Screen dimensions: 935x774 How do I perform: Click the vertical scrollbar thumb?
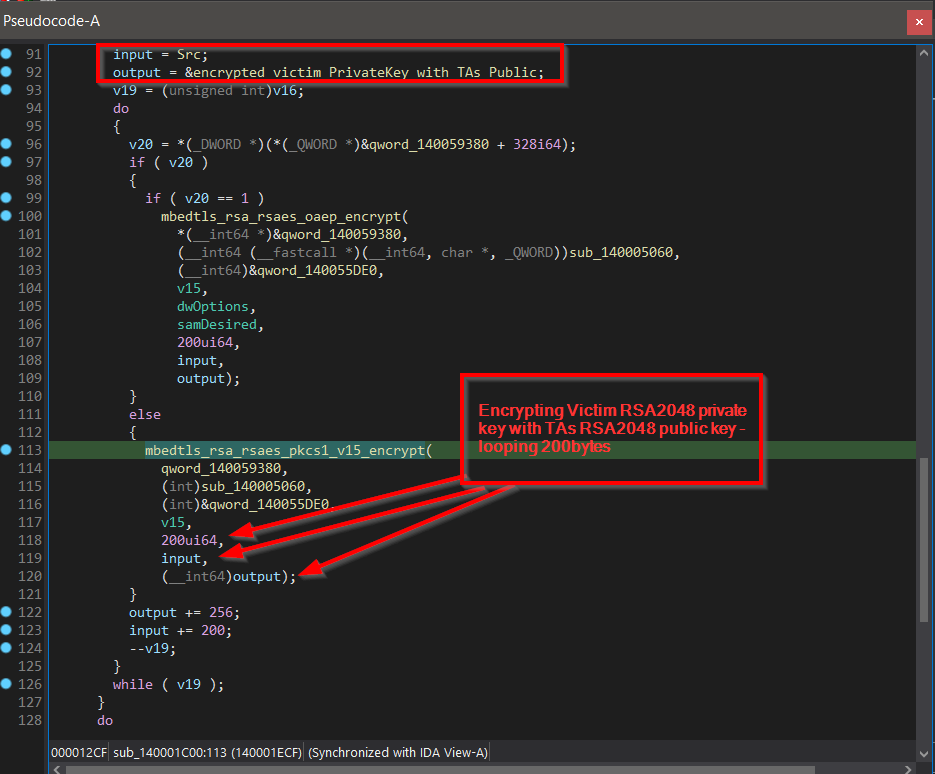click(x=924, y=540)
